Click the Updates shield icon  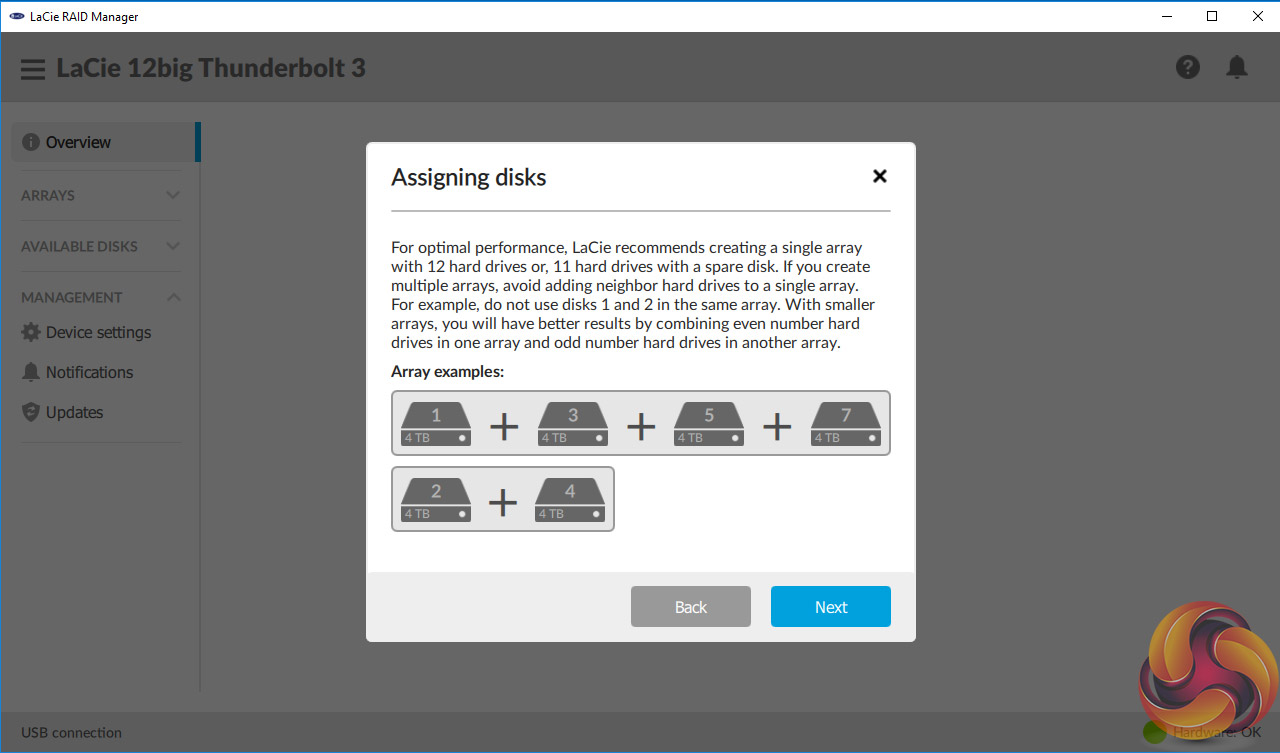[31, 412]
